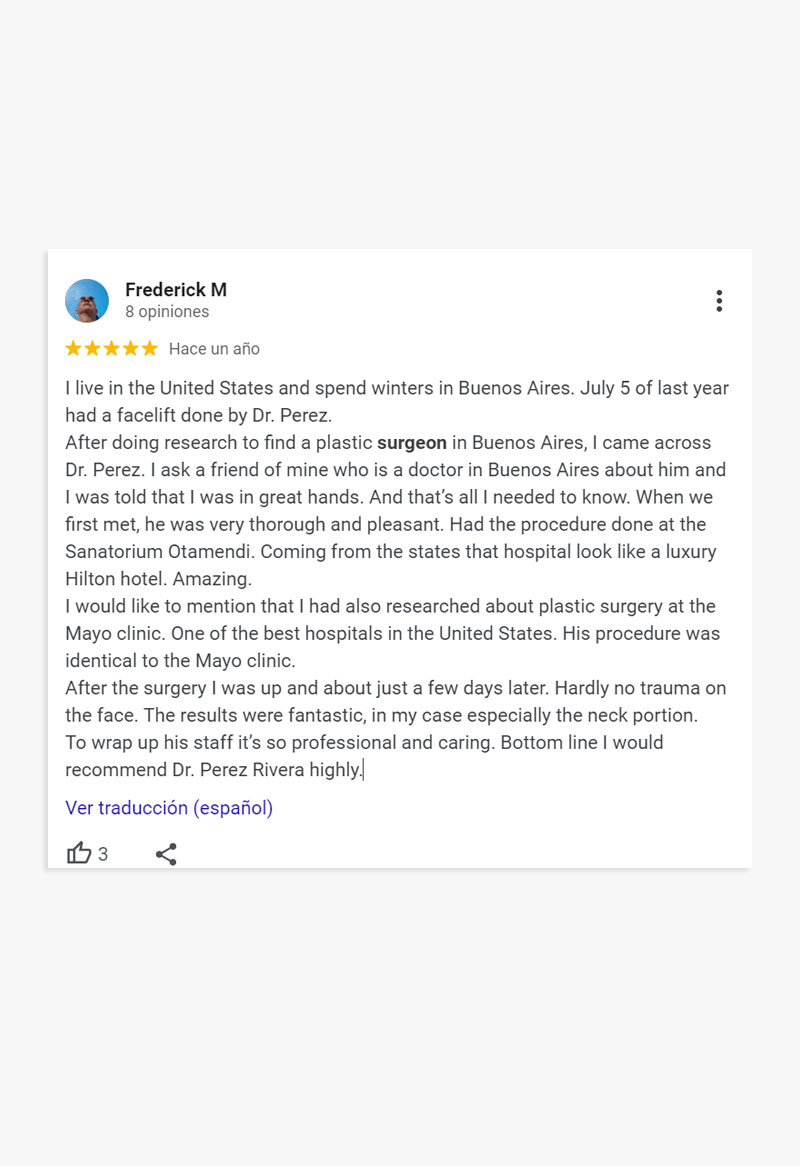Click the first yellow rating star
800x1166 pixels.
tap(74, 349)
